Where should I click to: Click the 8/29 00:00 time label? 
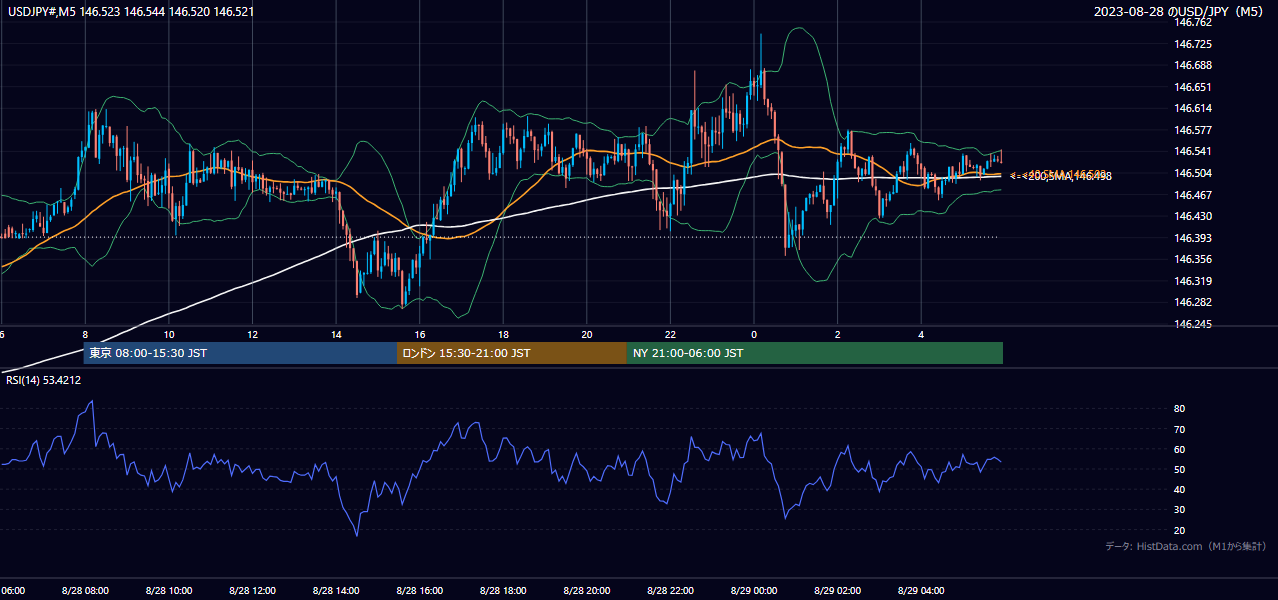pyautogui.click(x=754, y=590)
